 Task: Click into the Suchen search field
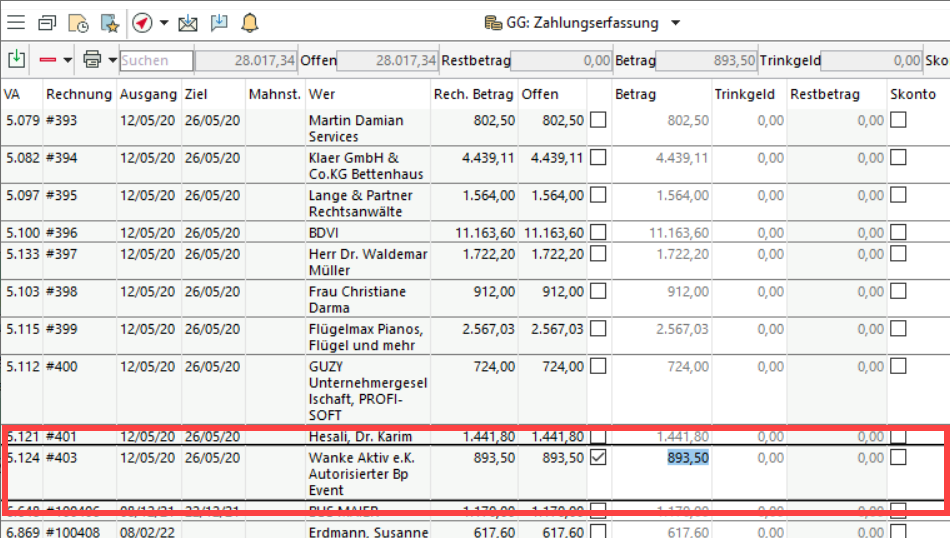click(156, 61)
